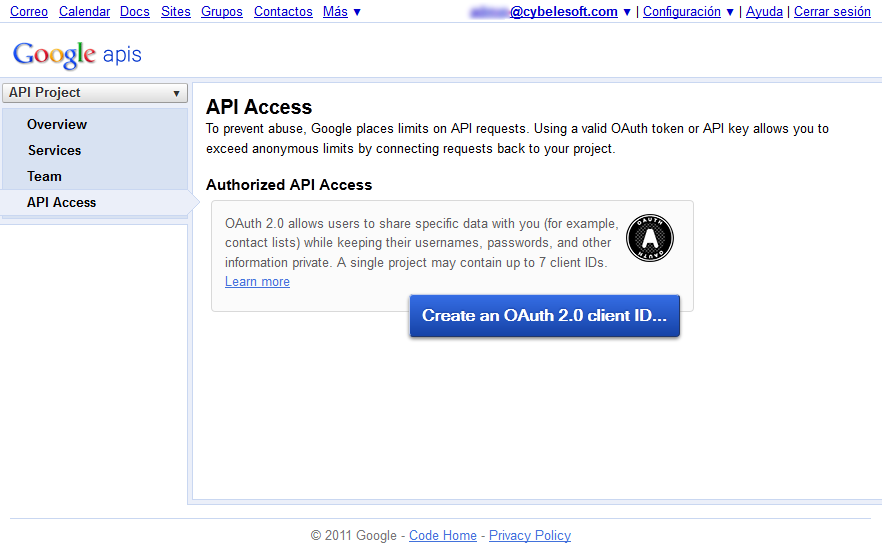Follow the Learn more link

coord(257,282)
